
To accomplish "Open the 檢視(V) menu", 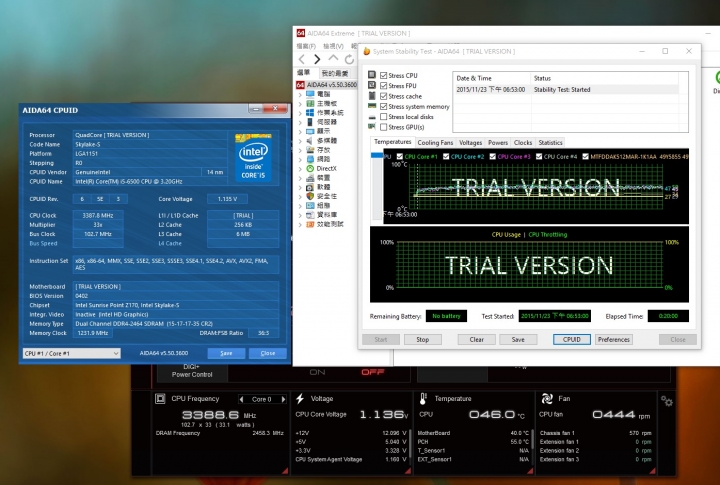I will (x=333, y=46).
